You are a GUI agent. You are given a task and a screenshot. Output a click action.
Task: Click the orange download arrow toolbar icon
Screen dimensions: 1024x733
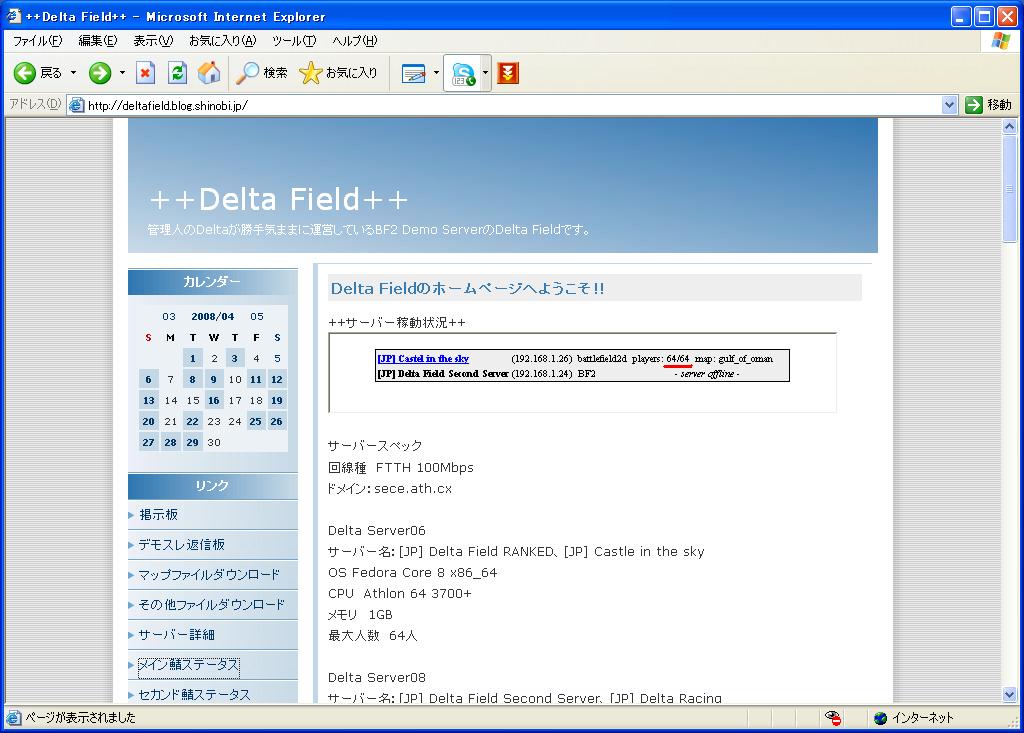[507, 73]
